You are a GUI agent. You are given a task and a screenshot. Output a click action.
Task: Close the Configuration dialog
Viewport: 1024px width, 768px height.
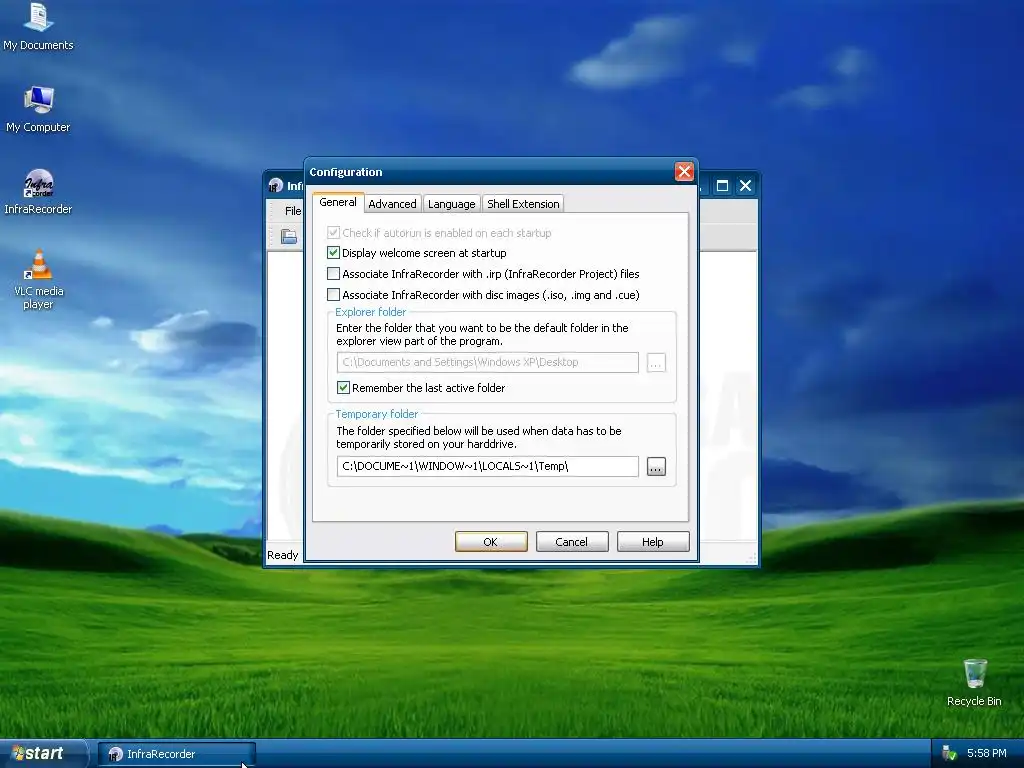pyautogui.click(x=684, y=172)
